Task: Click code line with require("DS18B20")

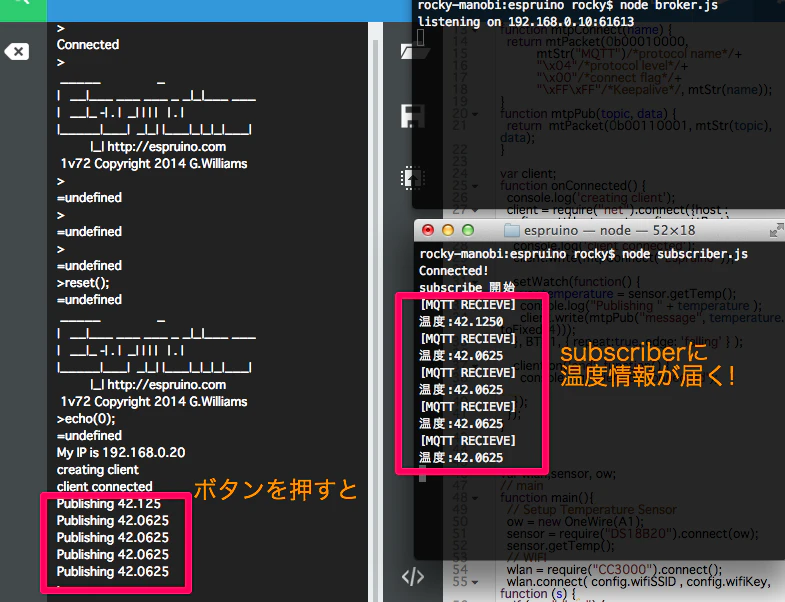Action: click(x=632, y=534)
